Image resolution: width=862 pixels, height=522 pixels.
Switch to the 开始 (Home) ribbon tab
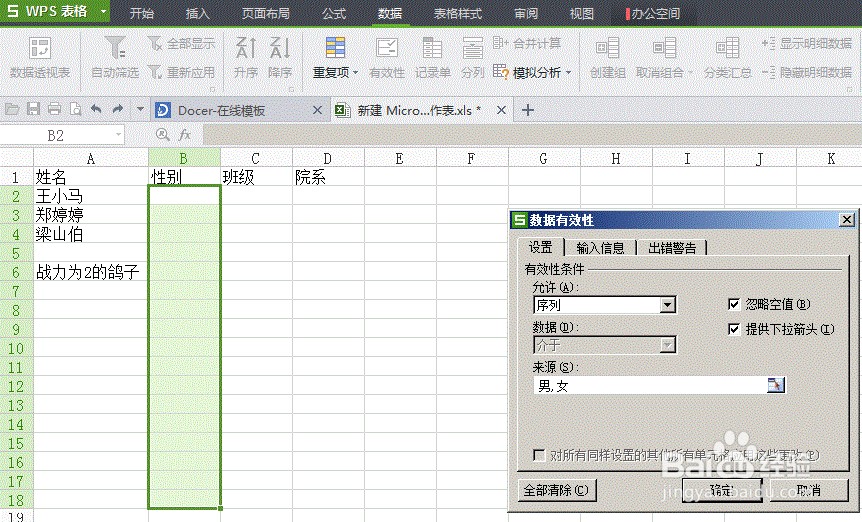coord(141,13)
